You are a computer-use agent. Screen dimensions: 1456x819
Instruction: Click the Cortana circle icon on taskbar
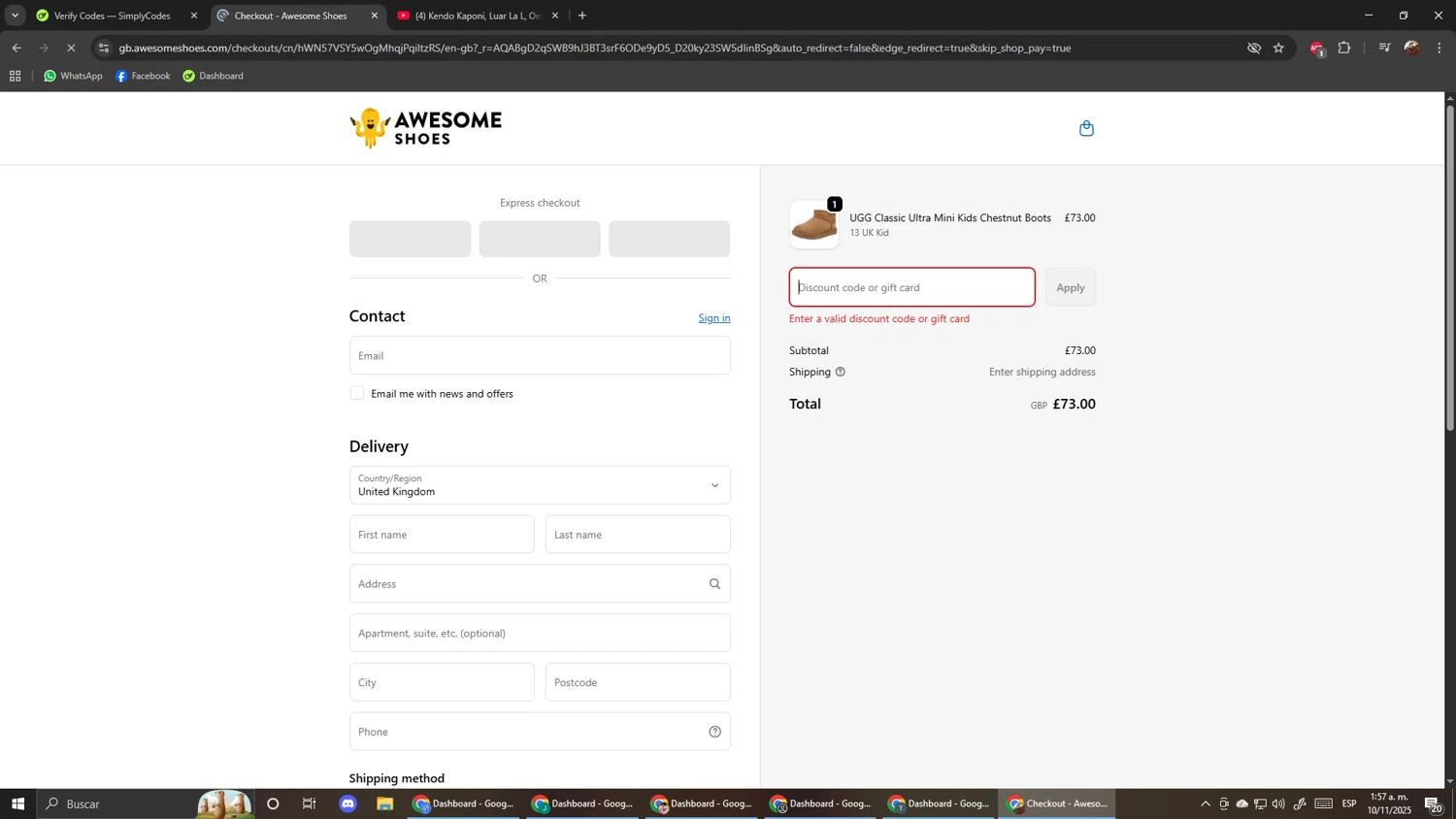273,803
